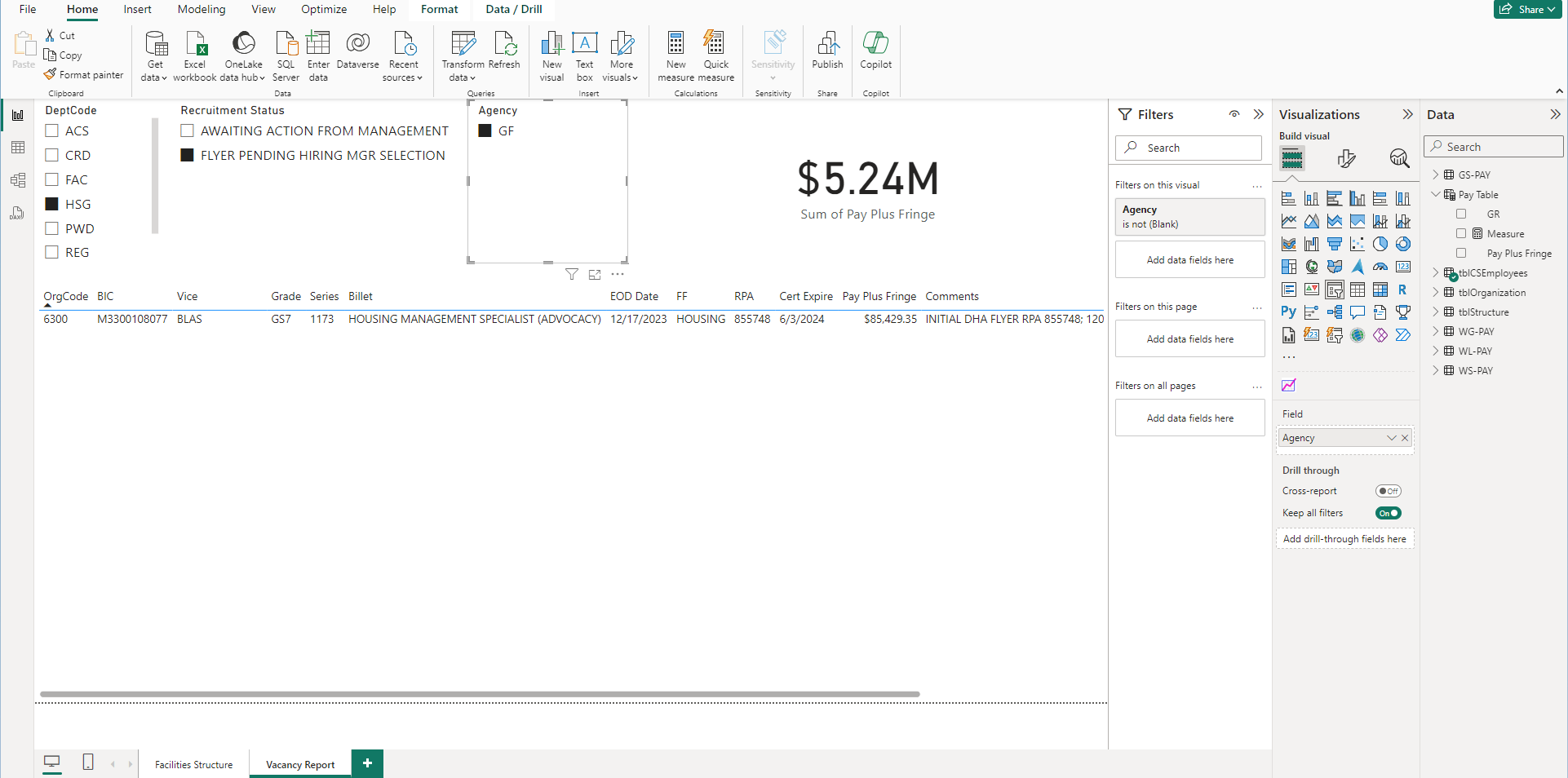Expand the tblCSEmployees table
Viewport: 1568px width, 778px height.
(1436, 272)
